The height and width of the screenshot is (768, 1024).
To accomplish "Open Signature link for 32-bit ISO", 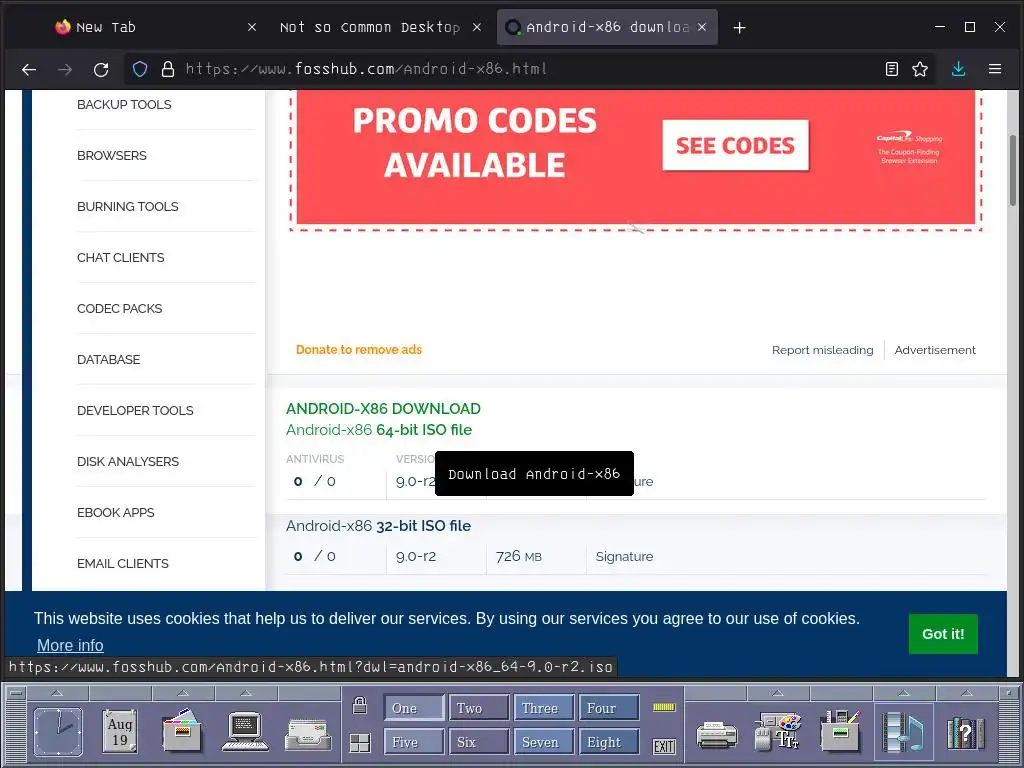I will point(624,556).
